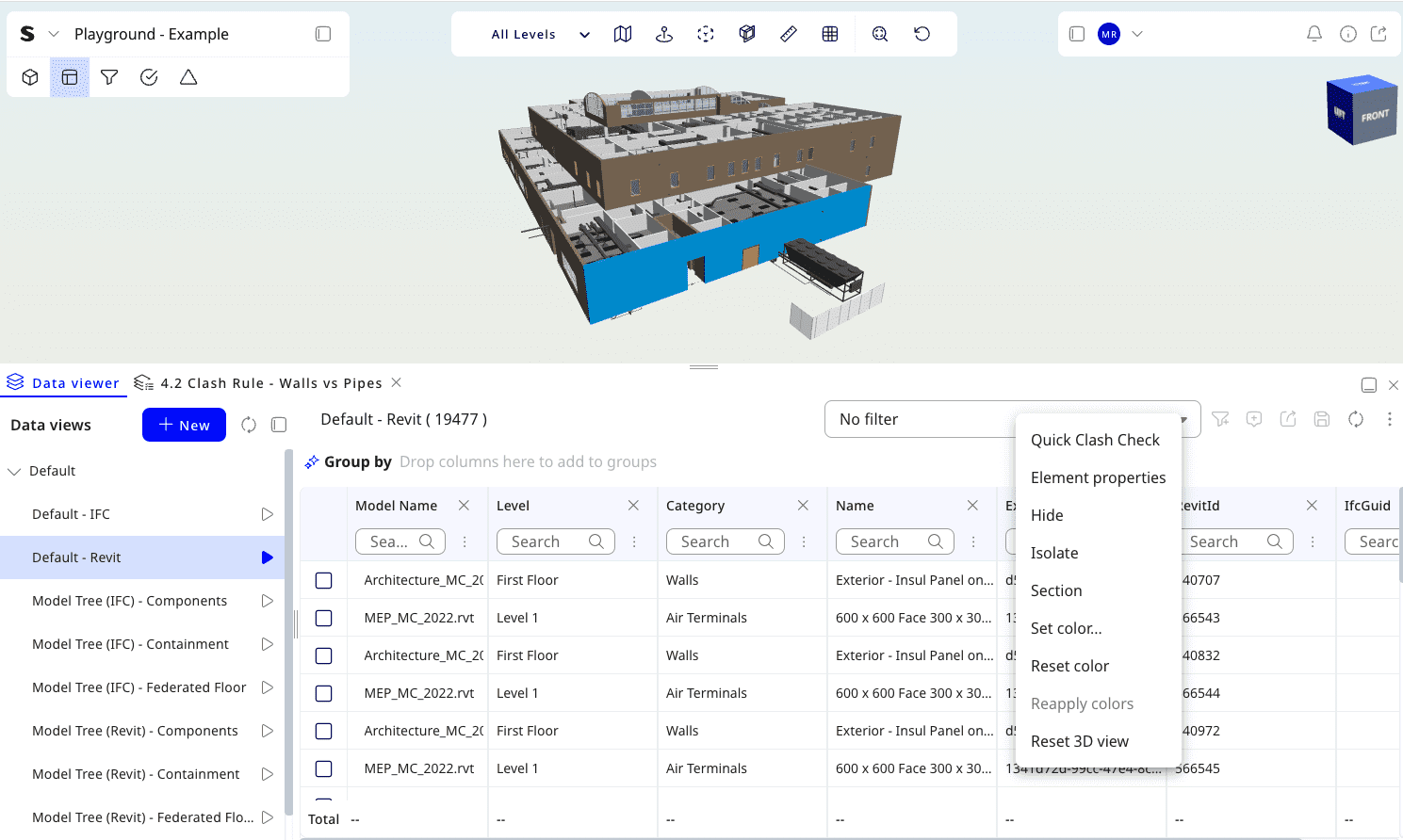This screenshot has width=1403, height=840.
Task: Check the box for first MEP_MC_2022.rvt row
Action: 324,618
